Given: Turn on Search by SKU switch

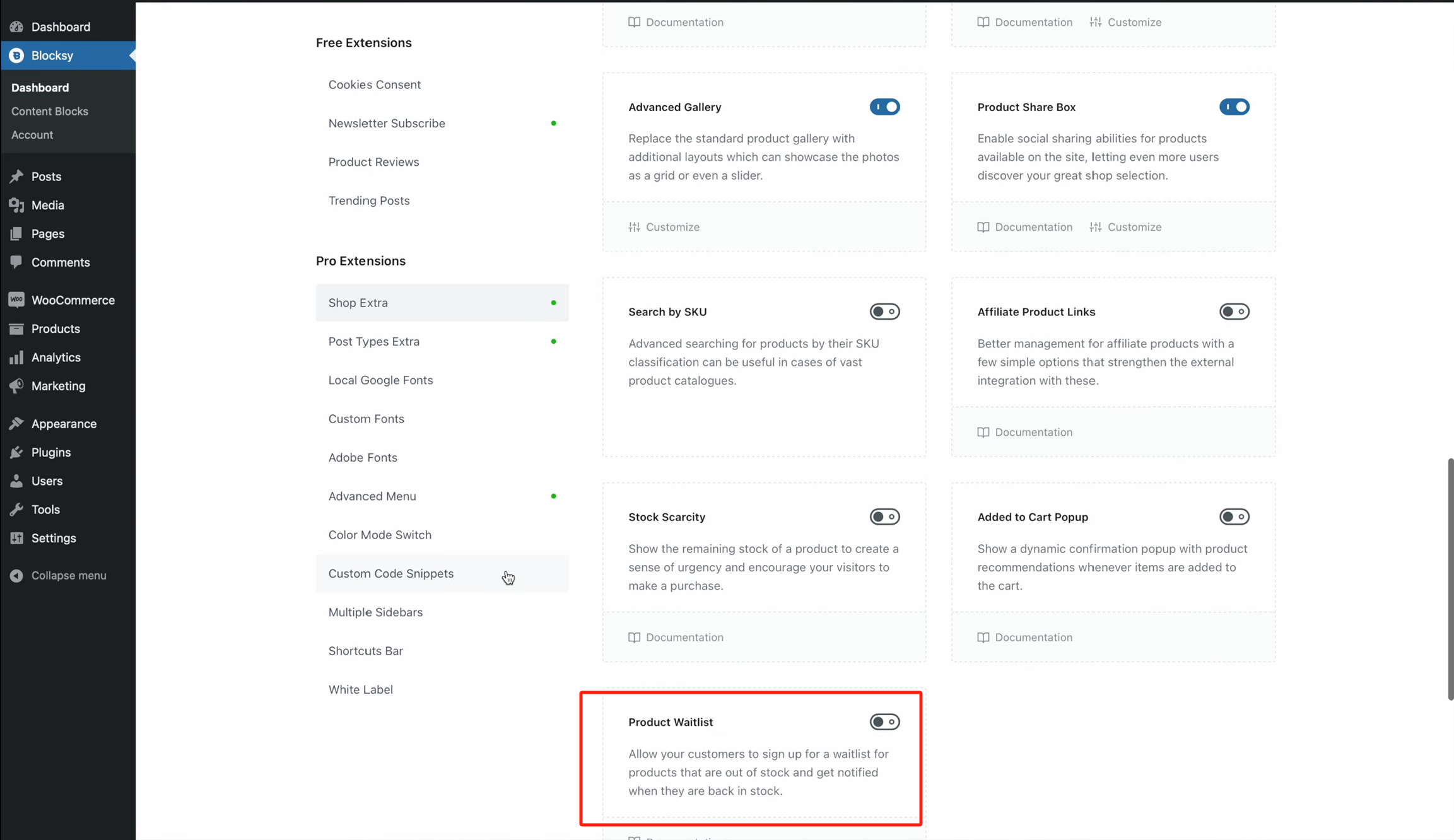Looking at the screenshot, I should [884, 312].
